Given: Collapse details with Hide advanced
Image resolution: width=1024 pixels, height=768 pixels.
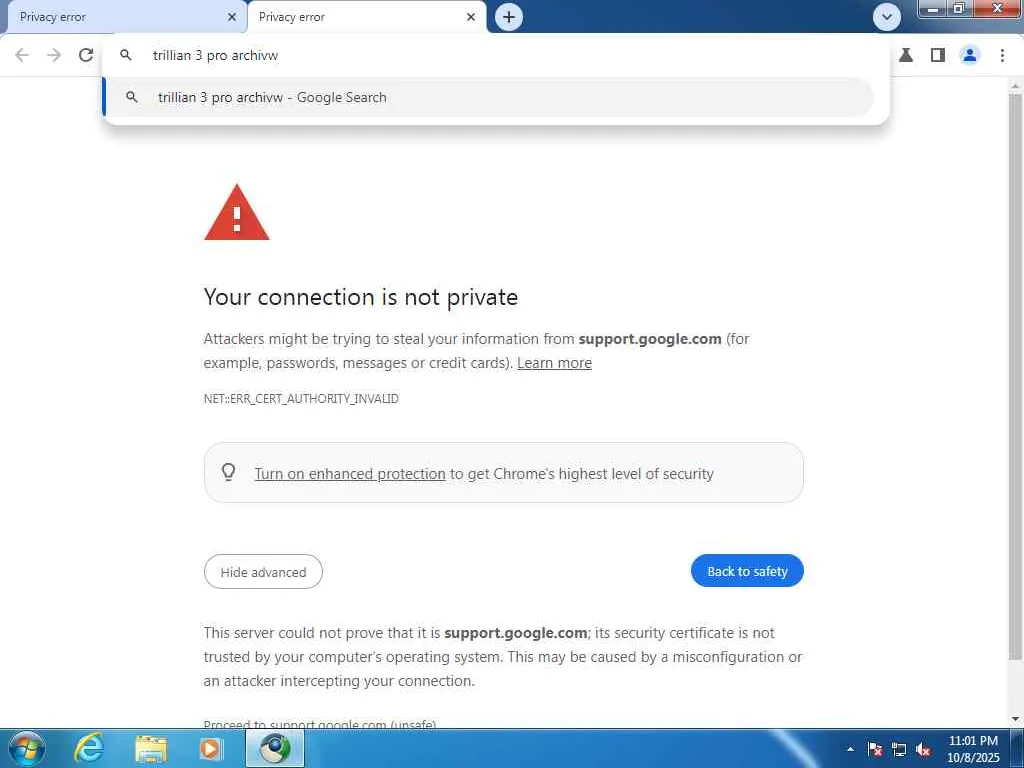Looking at the screenshot, I should pyautogui.click(x=263, y=572).
